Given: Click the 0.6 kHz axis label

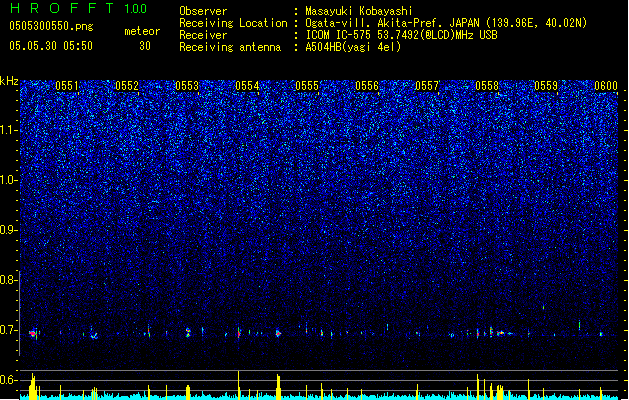Looking at the screenshot, I should pos(8,380).
